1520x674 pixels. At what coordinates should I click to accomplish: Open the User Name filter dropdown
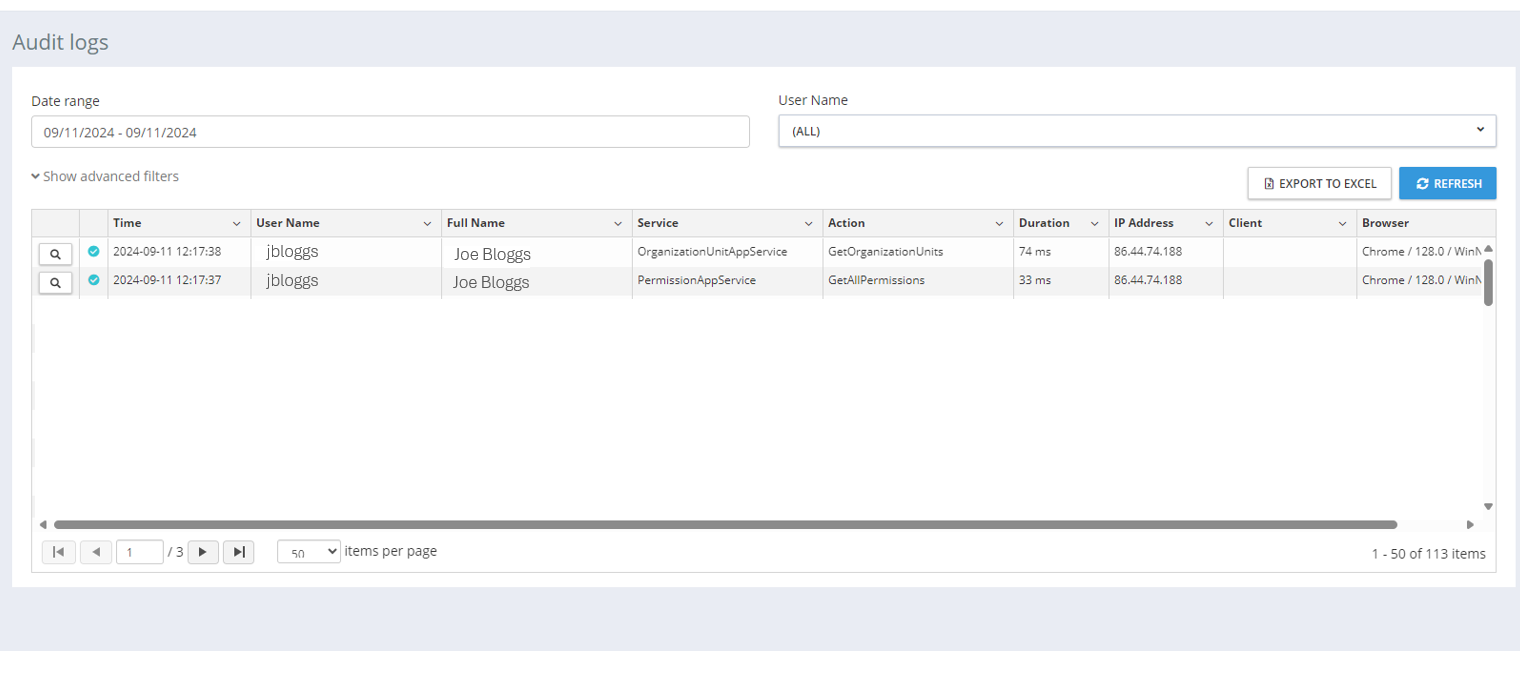click(x=1137, y=131)
